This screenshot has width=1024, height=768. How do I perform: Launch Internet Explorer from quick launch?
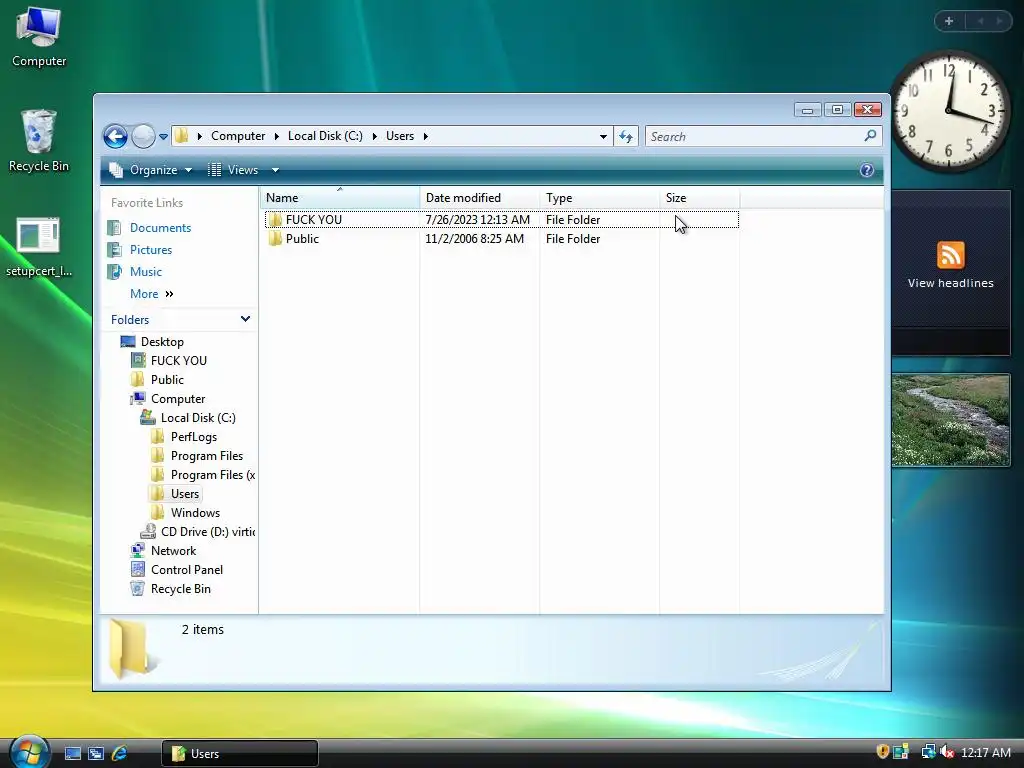[x=120, y=753]
